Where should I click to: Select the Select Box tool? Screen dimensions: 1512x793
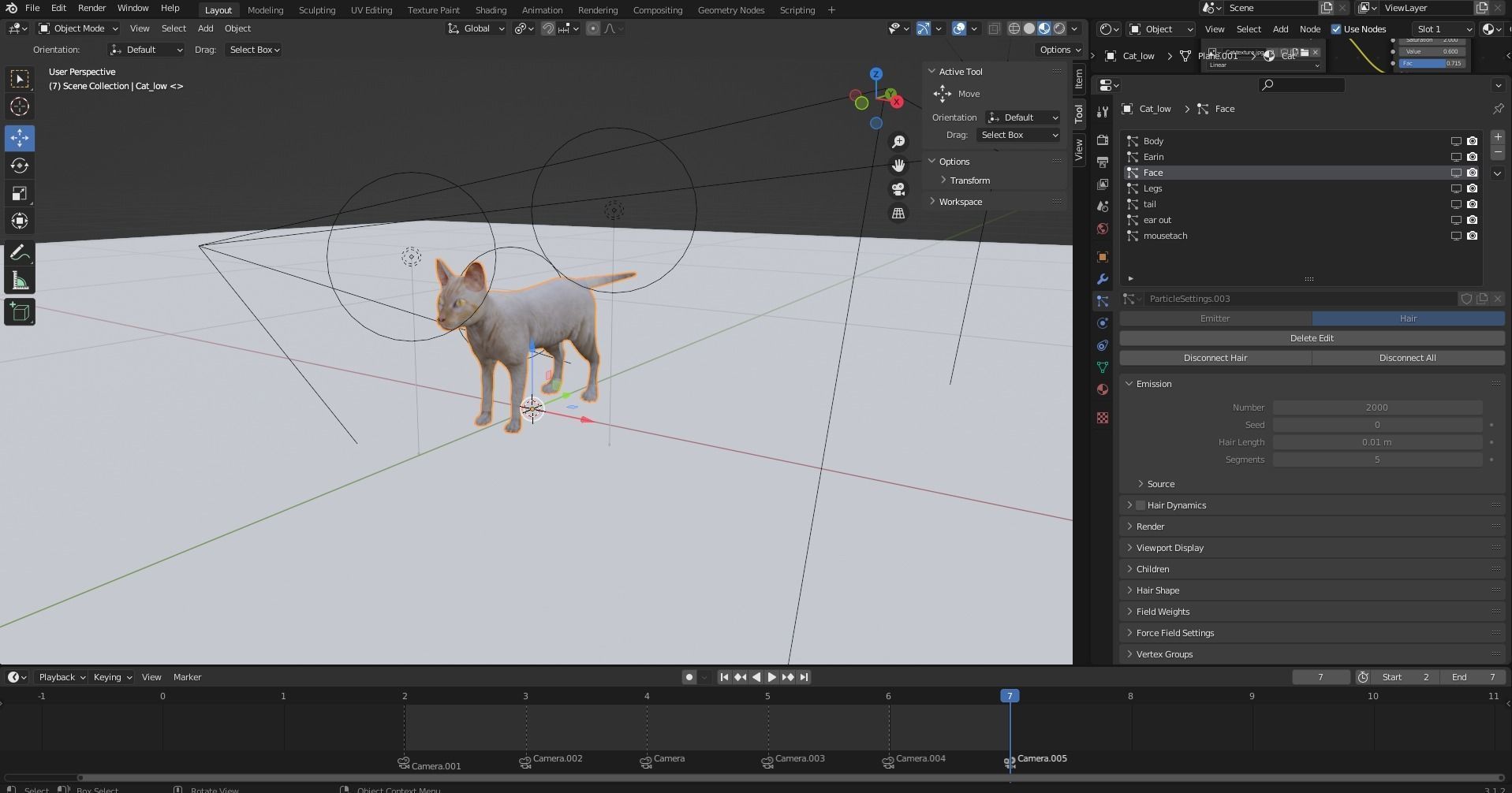tap(20, 79)
